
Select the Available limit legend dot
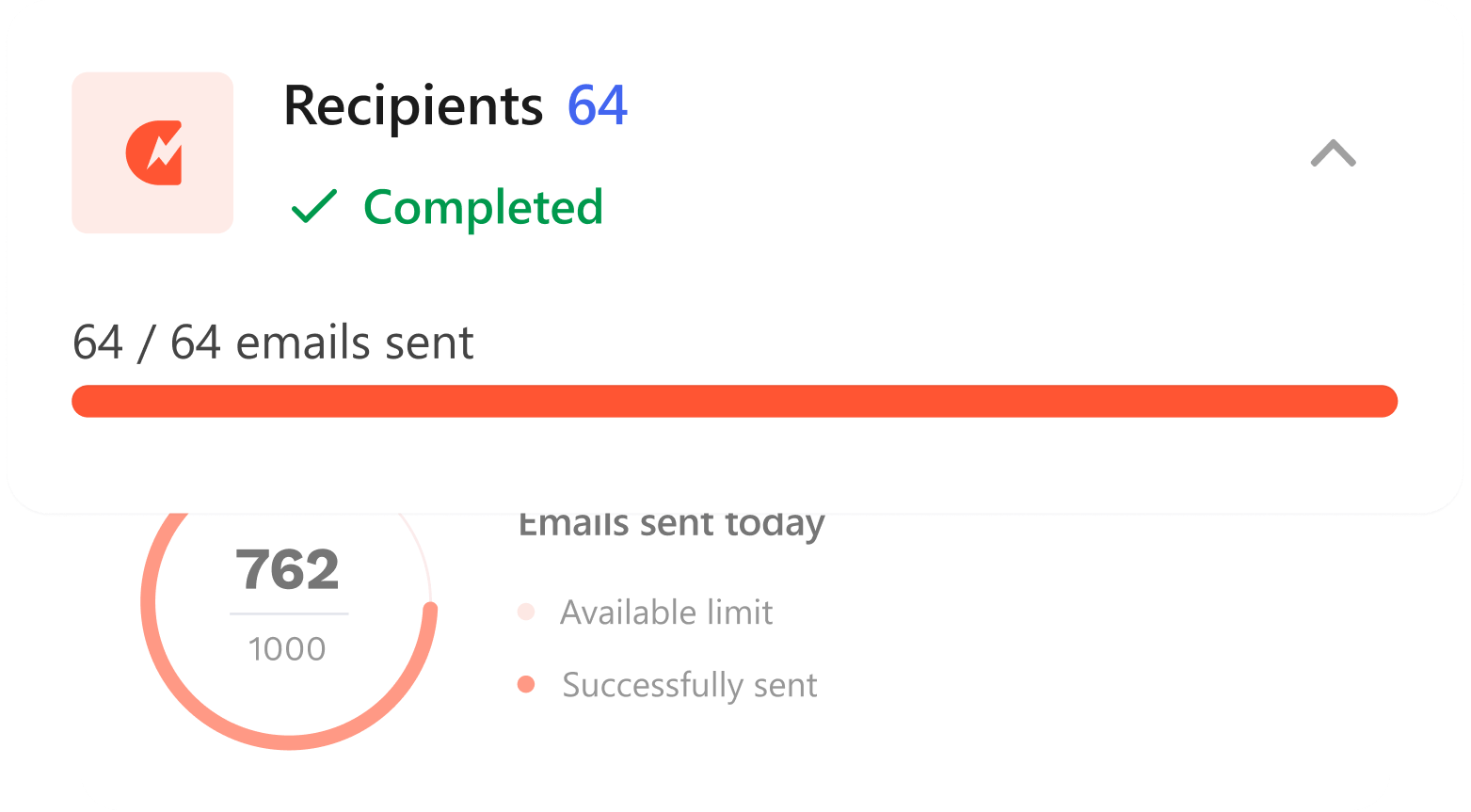[x=524, y=613]
